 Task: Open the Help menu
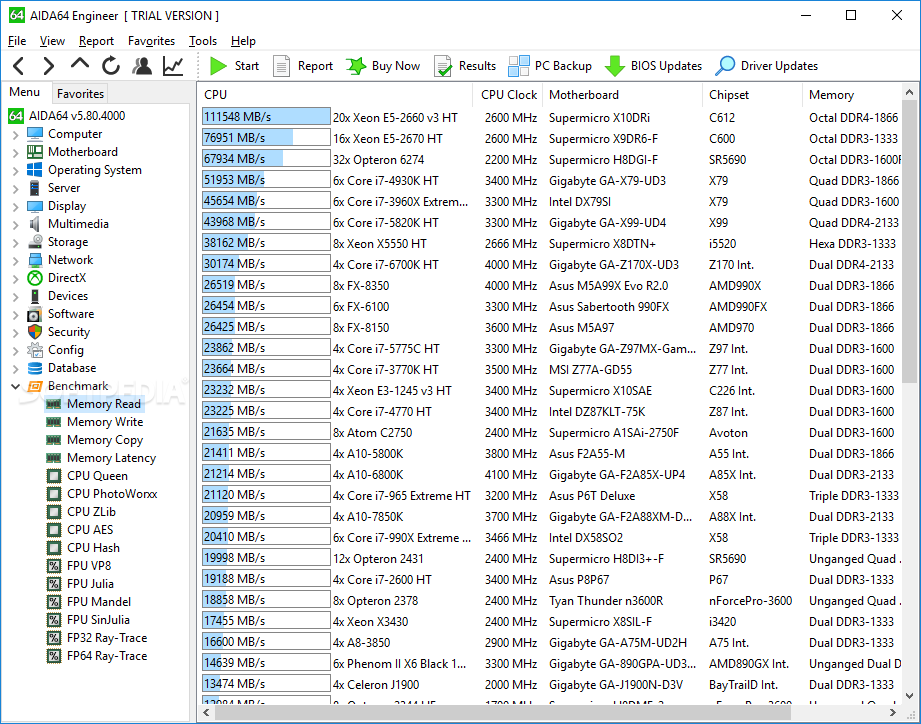[x=243, y=41]
